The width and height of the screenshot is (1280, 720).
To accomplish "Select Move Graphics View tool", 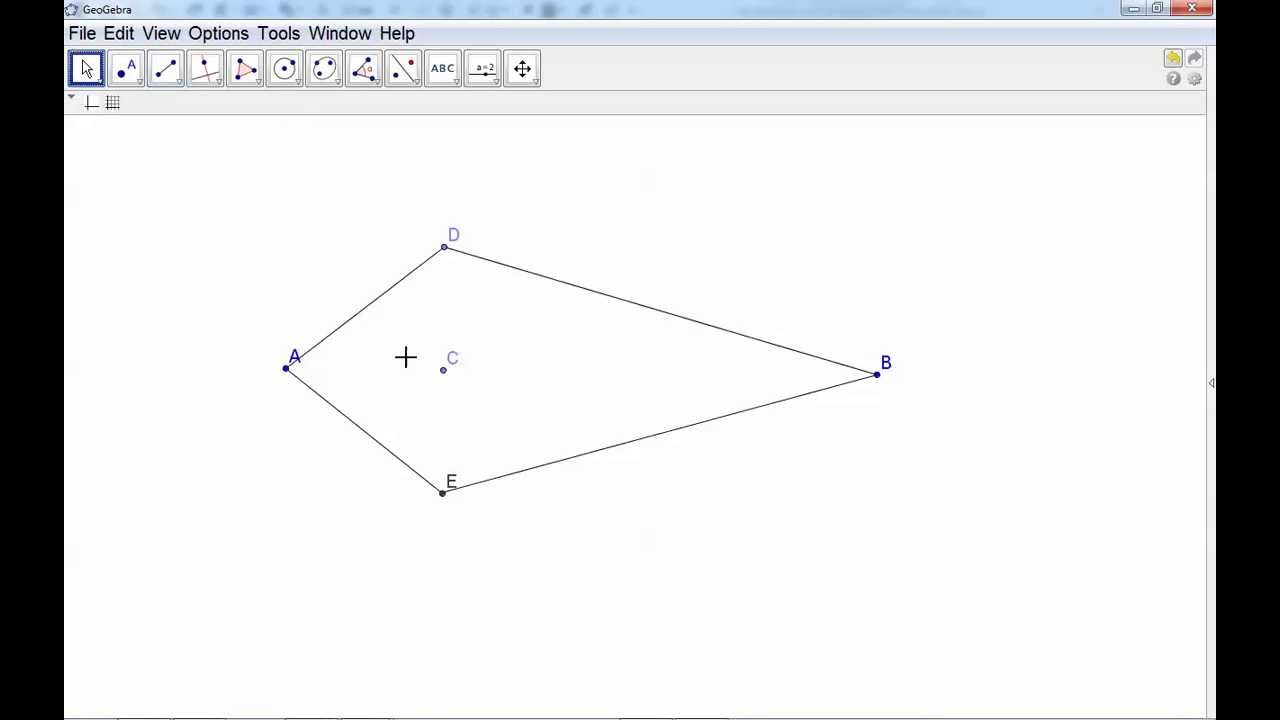I will (522, 69).
